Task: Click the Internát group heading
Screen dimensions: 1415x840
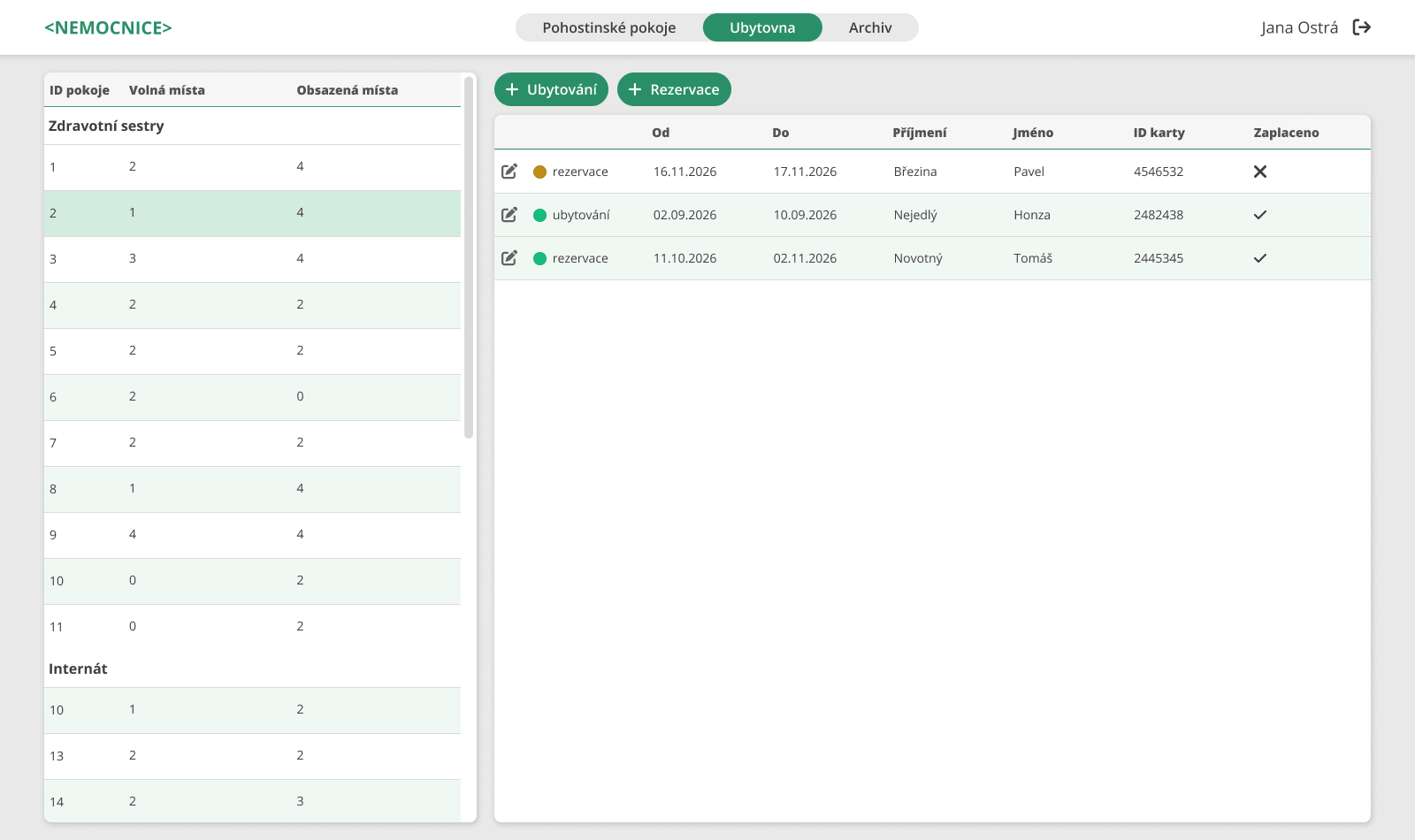Action: pos(78,668)
